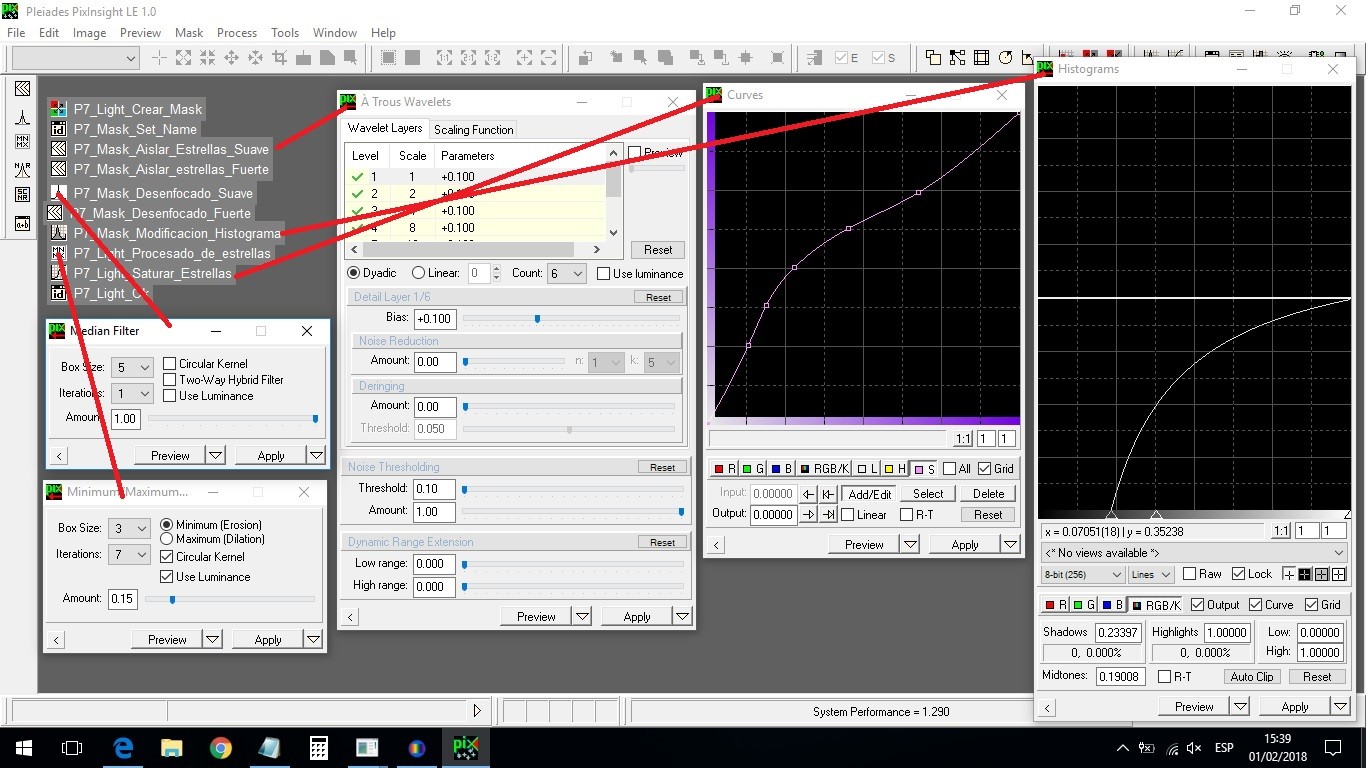The width and height of the screenshot is (1368, 768).
Task: Open the Chrome taskbar icon
Action: (x=221, y=748)
